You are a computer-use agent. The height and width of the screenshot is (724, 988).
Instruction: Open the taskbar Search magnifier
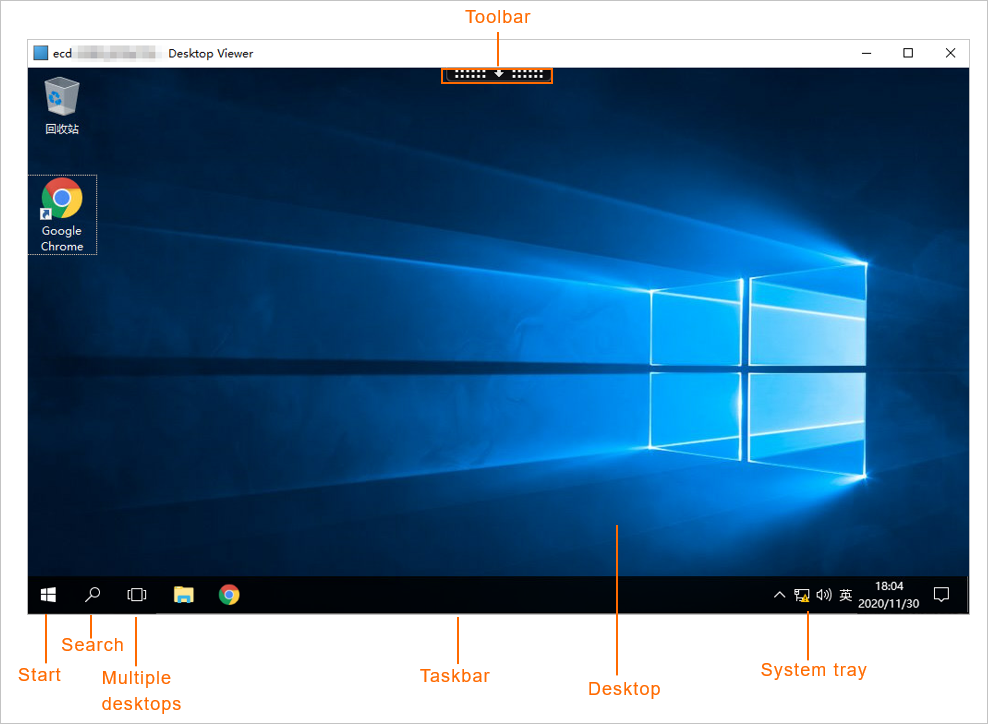(x=93, y=594)
